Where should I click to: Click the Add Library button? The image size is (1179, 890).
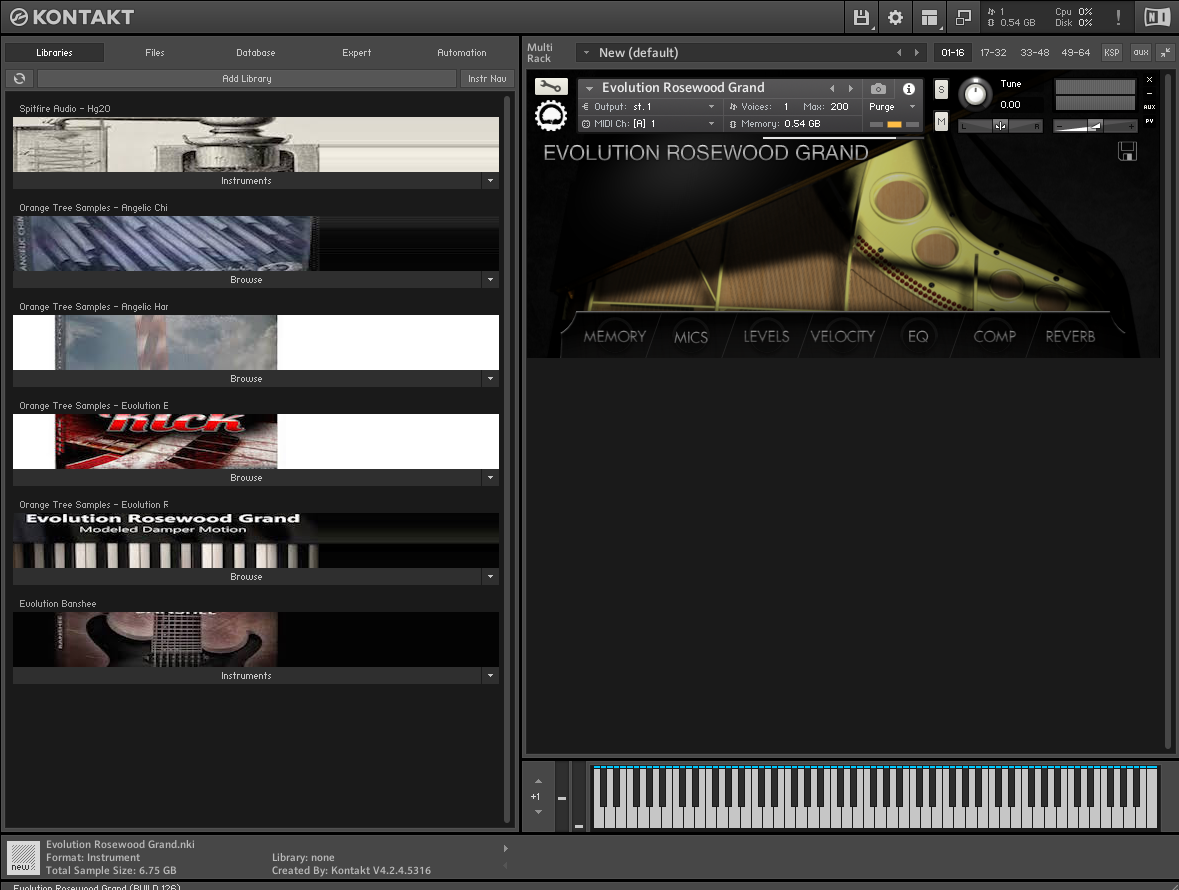pos(247,78)
